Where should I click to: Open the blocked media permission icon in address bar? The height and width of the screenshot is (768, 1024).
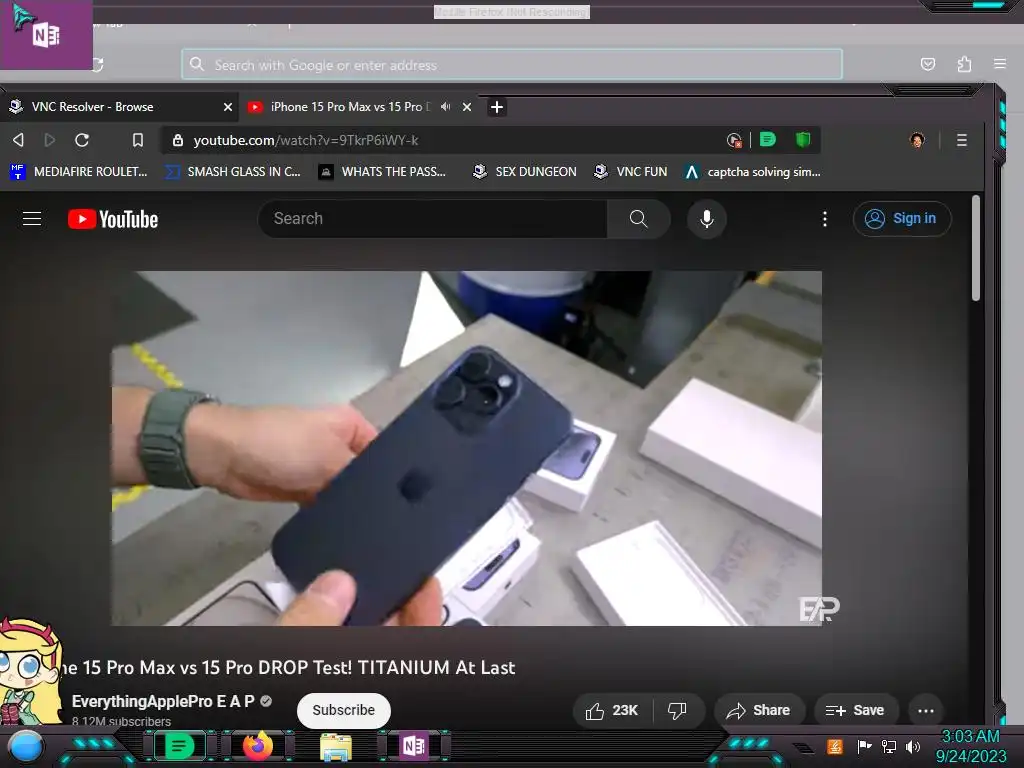734,140
